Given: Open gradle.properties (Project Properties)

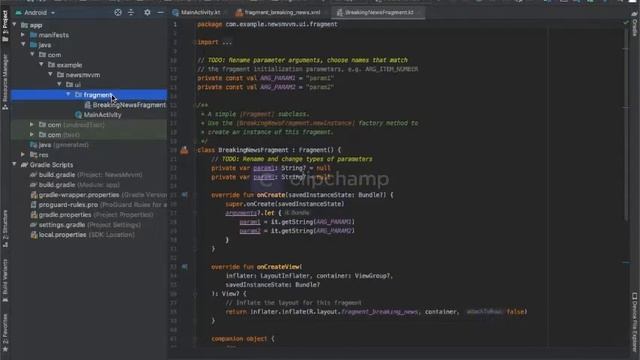Looking at the screenshot, I should 92,215.
